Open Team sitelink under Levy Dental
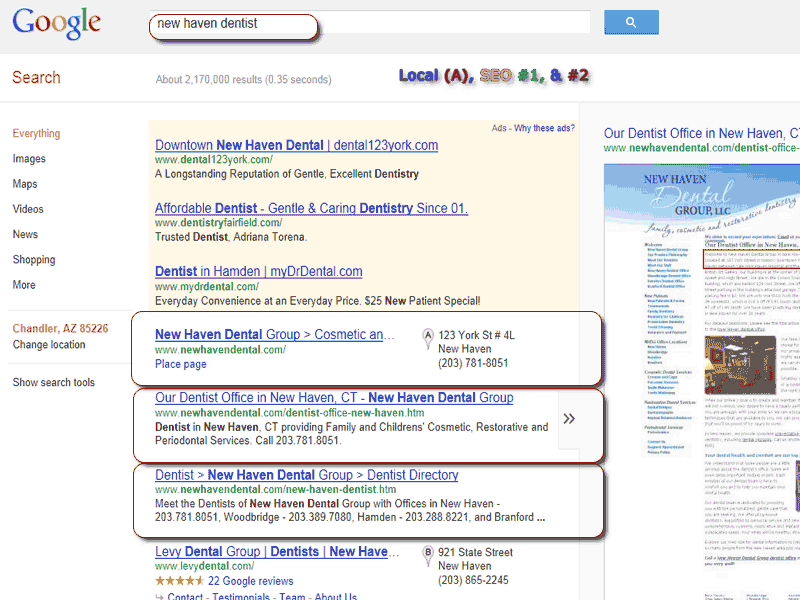800x600 pixels. [x=292, y=596]
